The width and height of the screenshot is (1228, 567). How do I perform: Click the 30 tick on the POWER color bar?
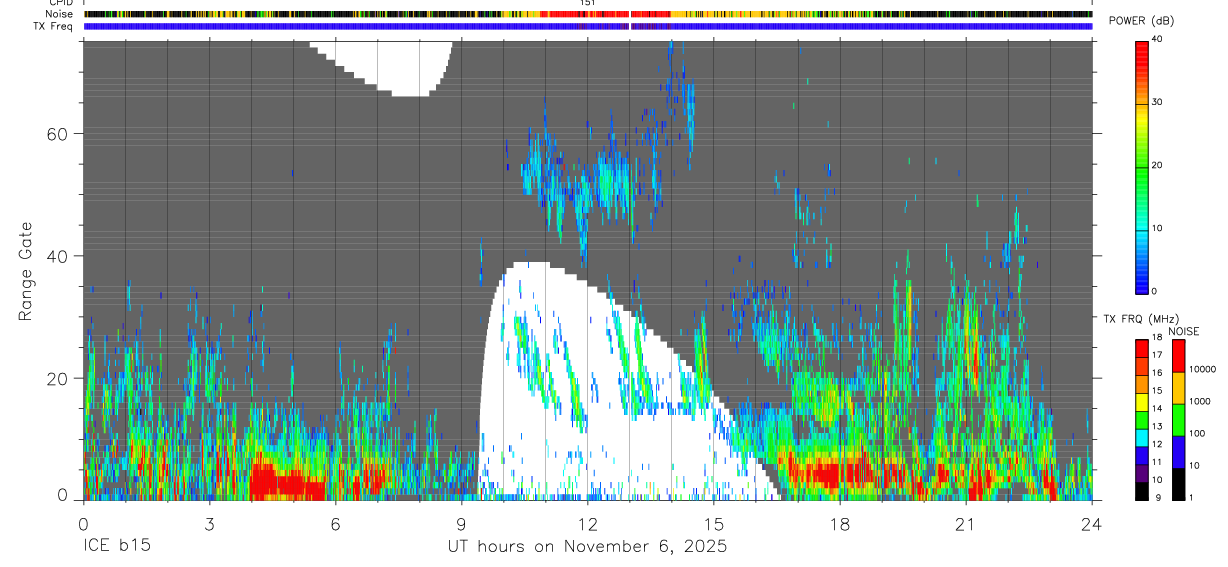(x=1159, y=102)
